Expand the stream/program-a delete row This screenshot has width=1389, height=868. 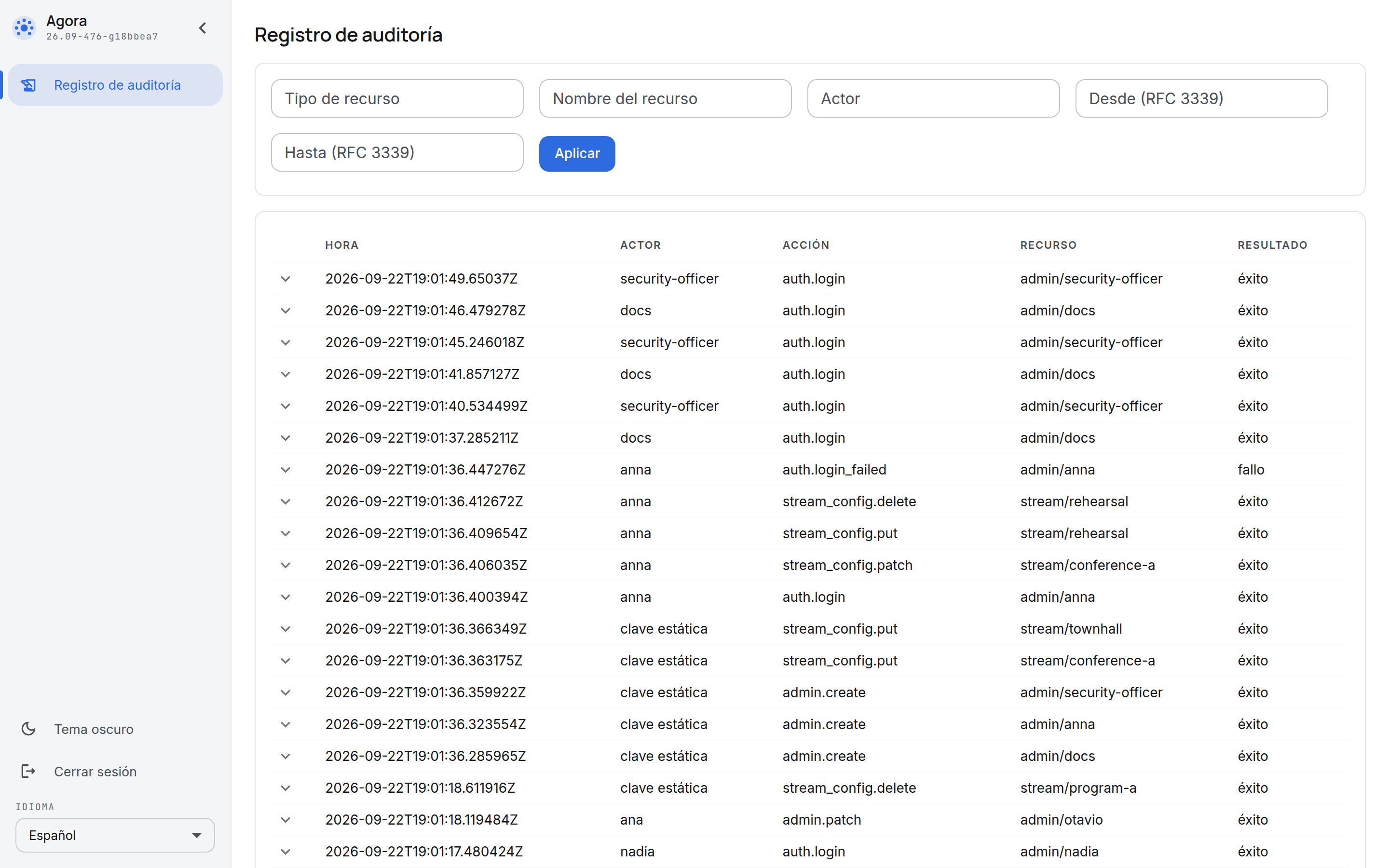pos(285,788)
